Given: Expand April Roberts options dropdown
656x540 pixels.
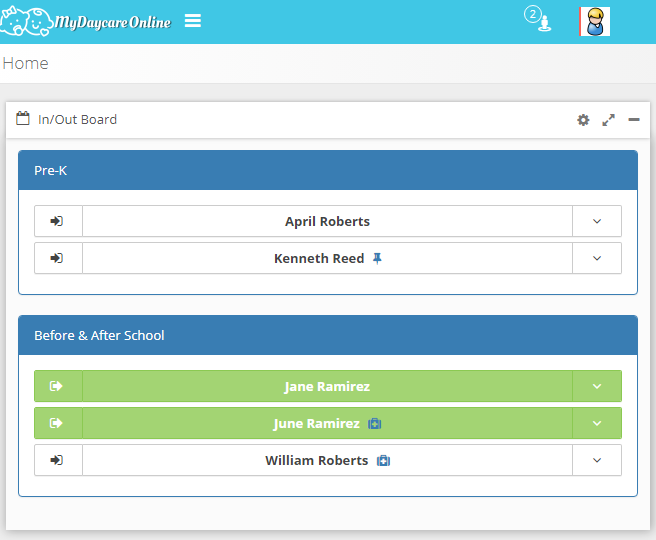Looking at the screenshot, I should pyautogui.click(x=597, y=222).
